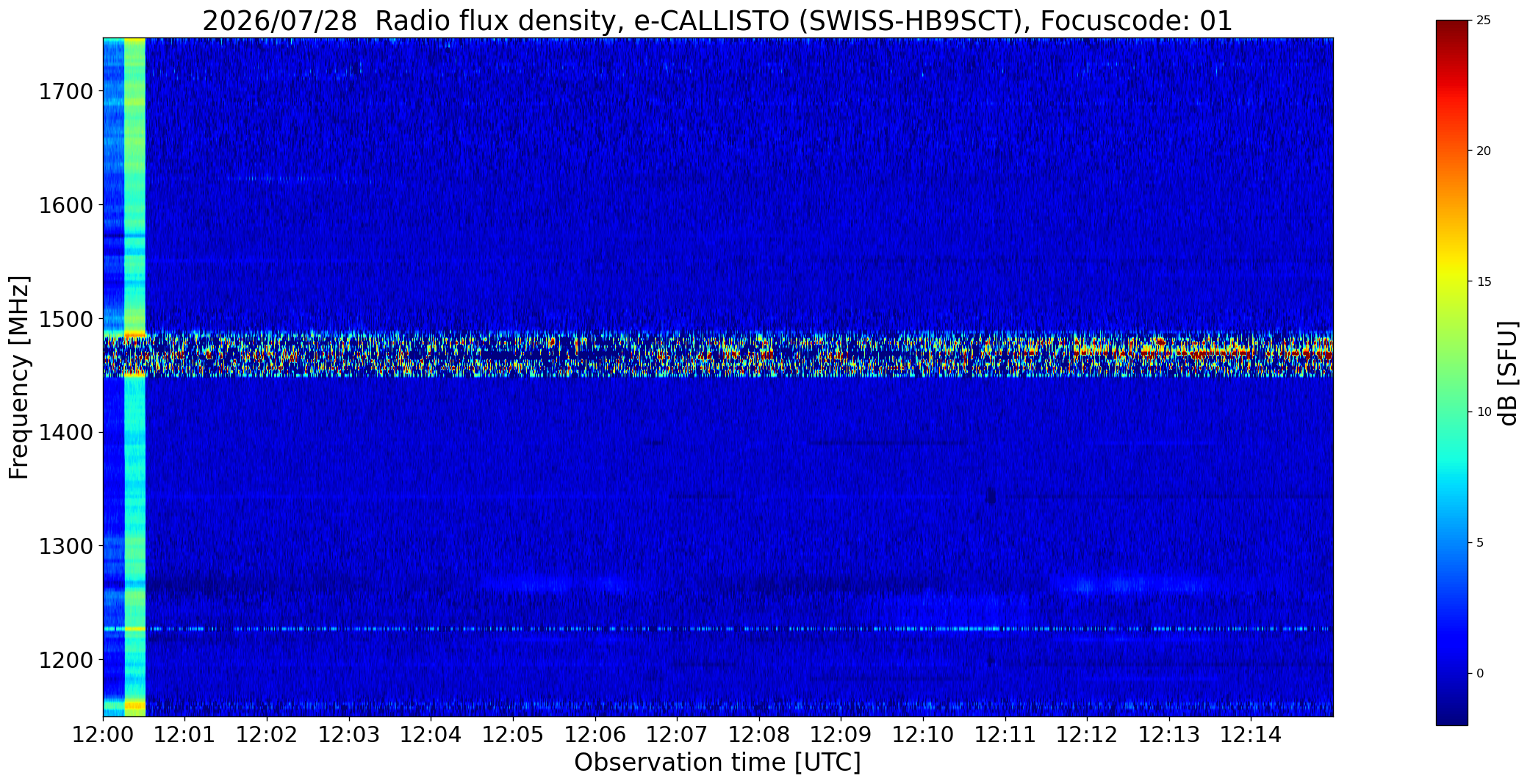1530x784 pixels.
Task: Click the colorbar tick labeled 0
Action: pyautogui.click(x=1480, y=674)
